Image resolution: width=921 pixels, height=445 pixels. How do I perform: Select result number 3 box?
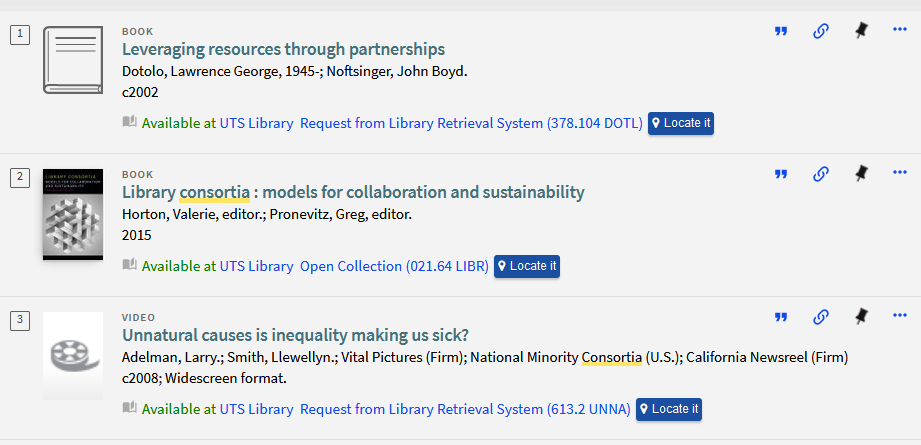20,320
